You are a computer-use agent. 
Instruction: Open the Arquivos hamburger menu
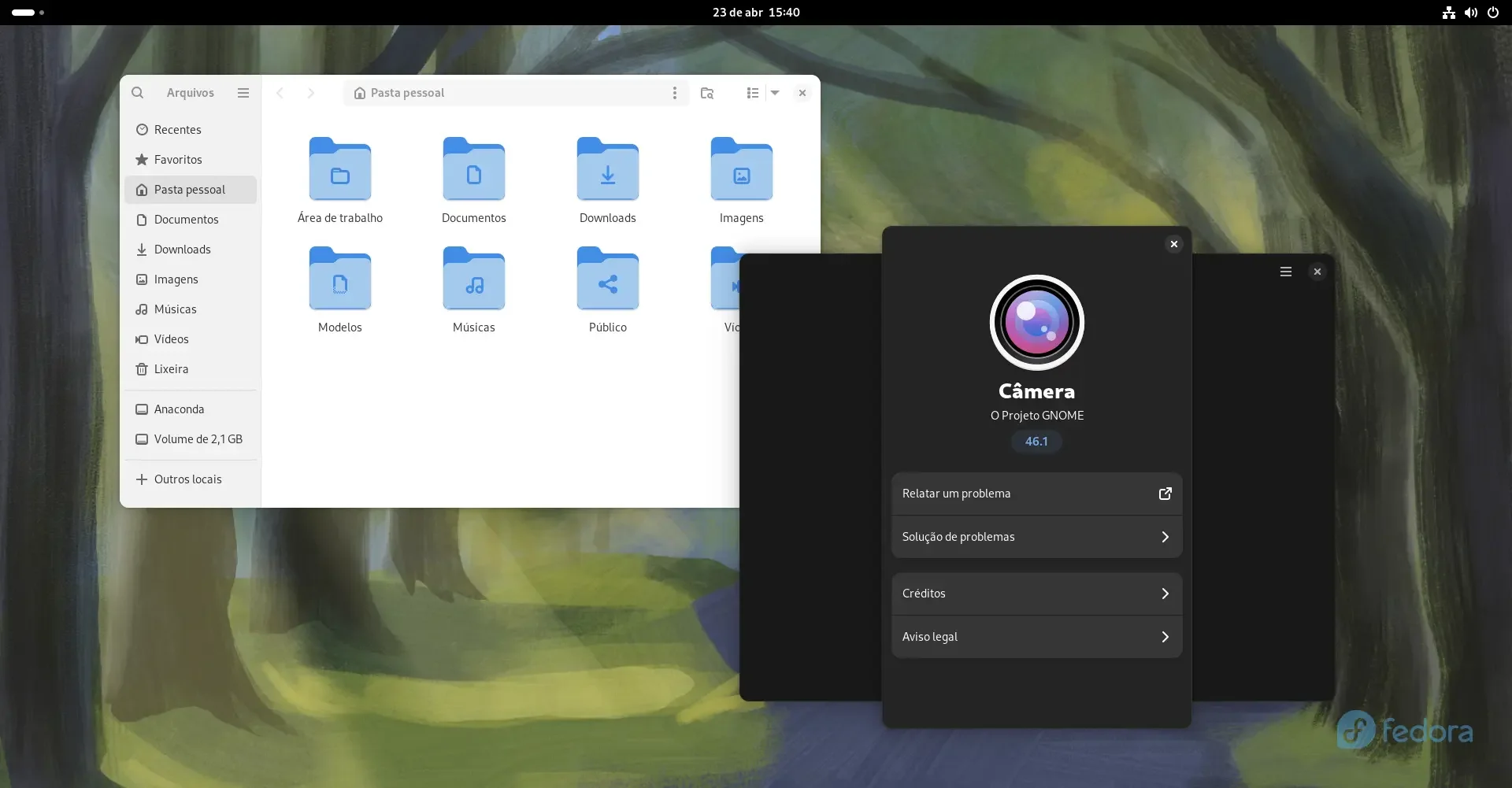243,93
